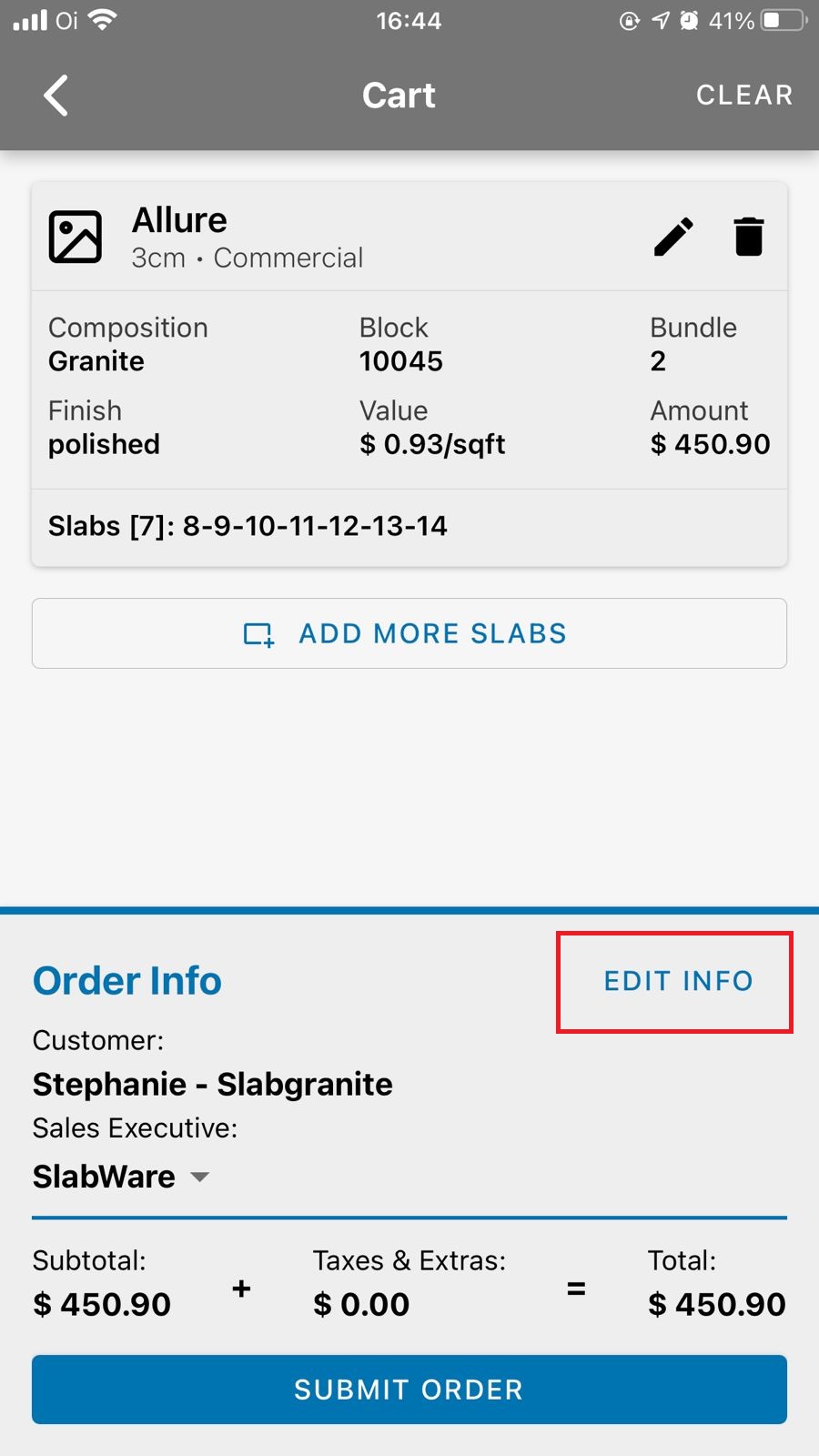Viewport: 819px width, 1456px height.
Task: Add more slabs to the cart
Action: (x=409, y=633)
